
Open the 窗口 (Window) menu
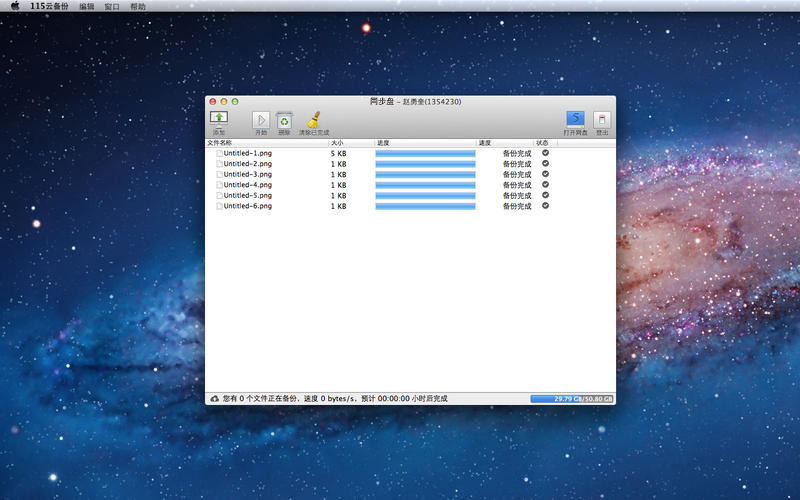(x=112, y=6)
